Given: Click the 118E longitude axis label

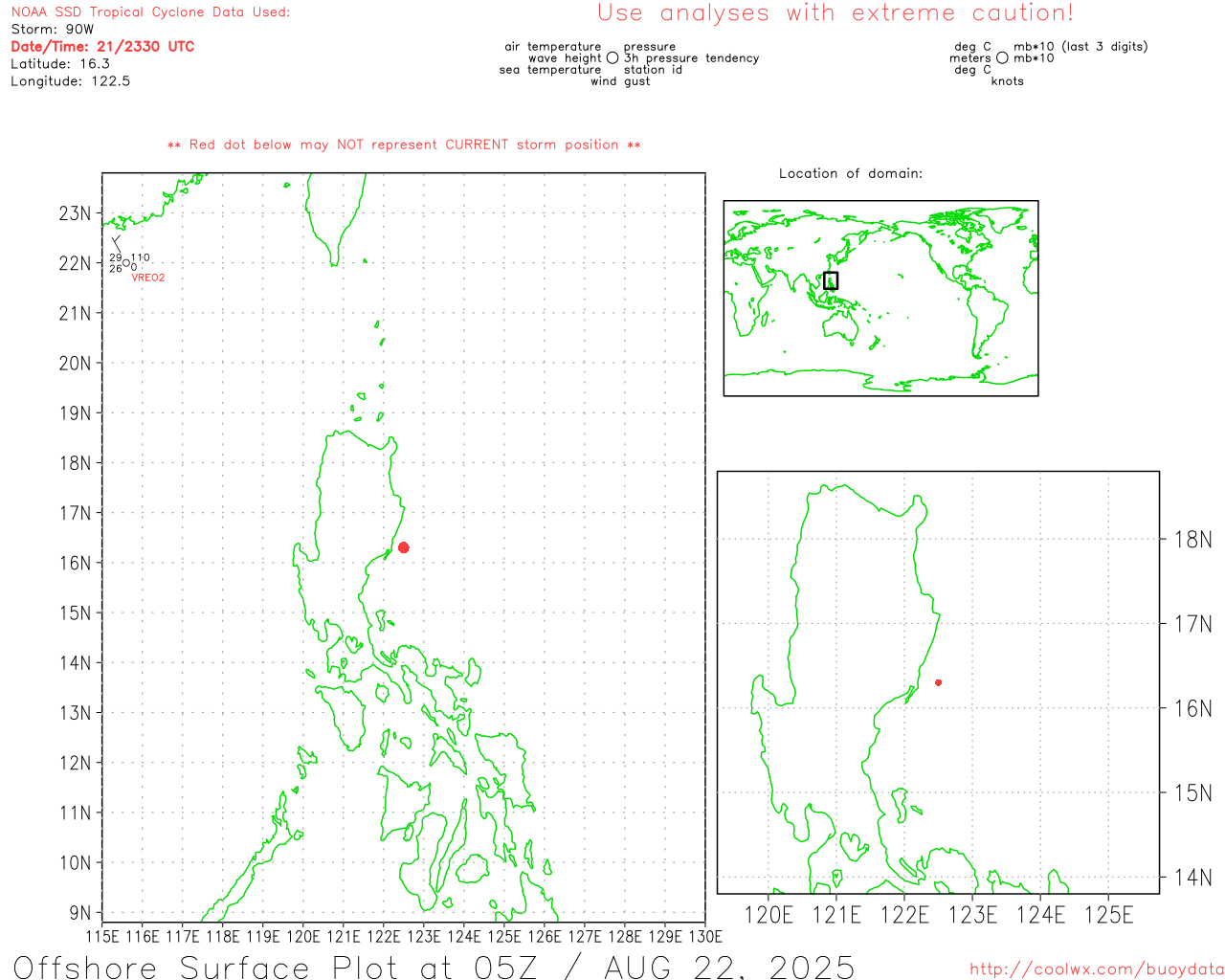Looking at the screenshot, I should pyautogui.click(x=223, y=937).
